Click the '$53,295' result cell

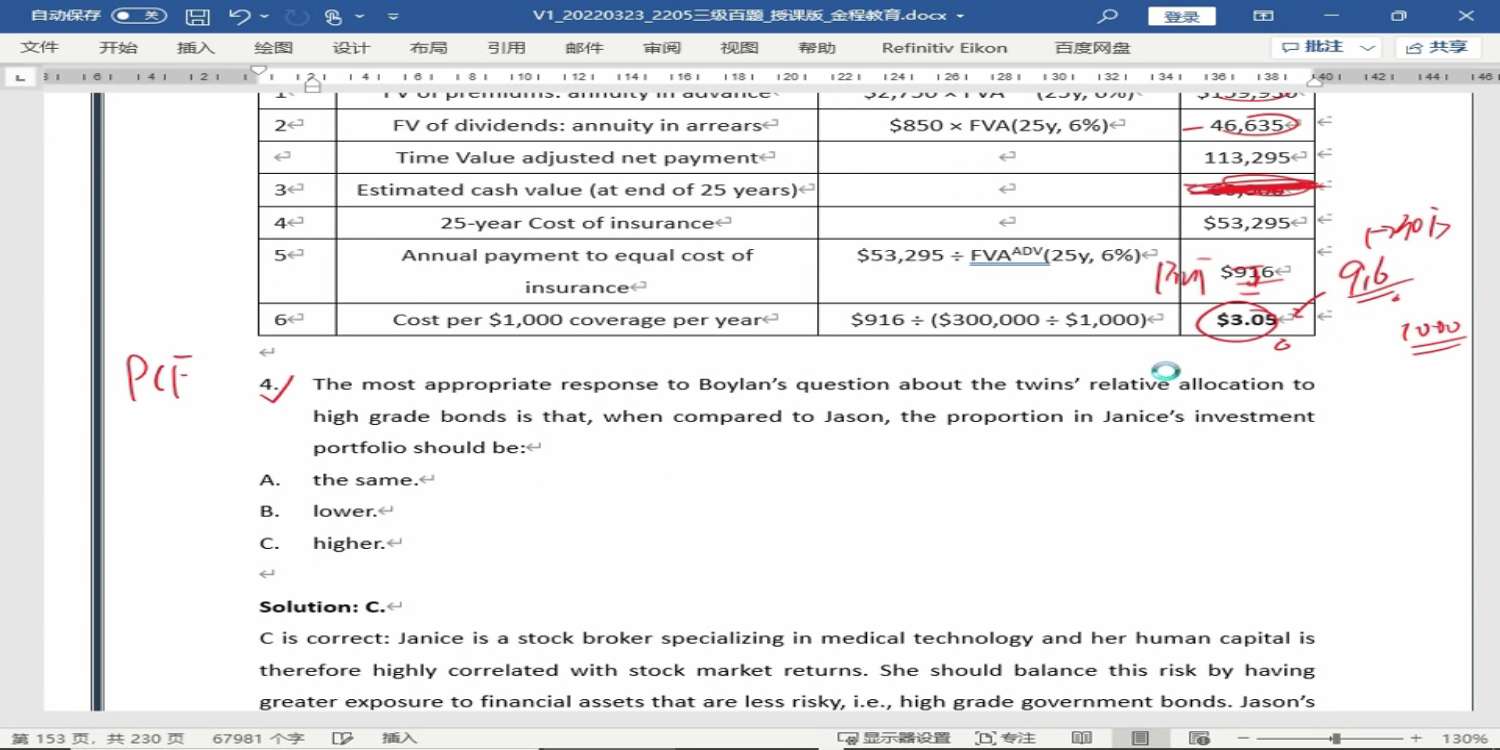click(x=1246, y=222)
